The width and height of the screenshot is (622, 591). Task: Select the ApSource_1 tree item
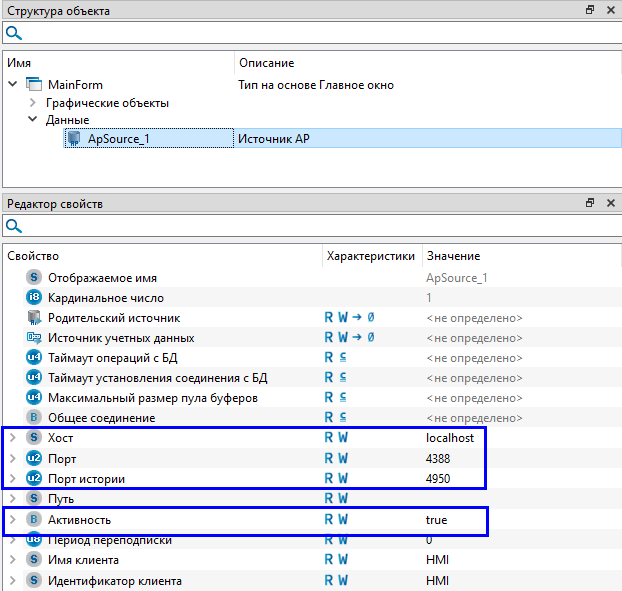point(118,138)
